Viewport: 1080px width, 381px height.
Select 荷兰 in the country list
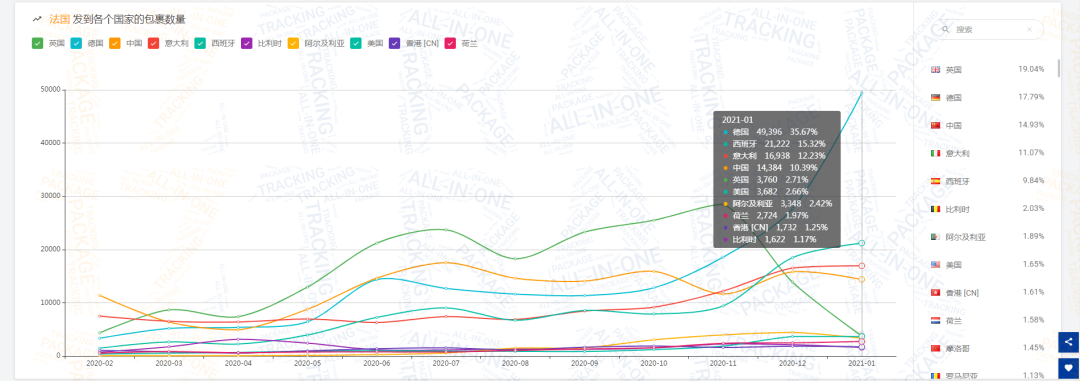pyautogui.click(x=953, y=320)
